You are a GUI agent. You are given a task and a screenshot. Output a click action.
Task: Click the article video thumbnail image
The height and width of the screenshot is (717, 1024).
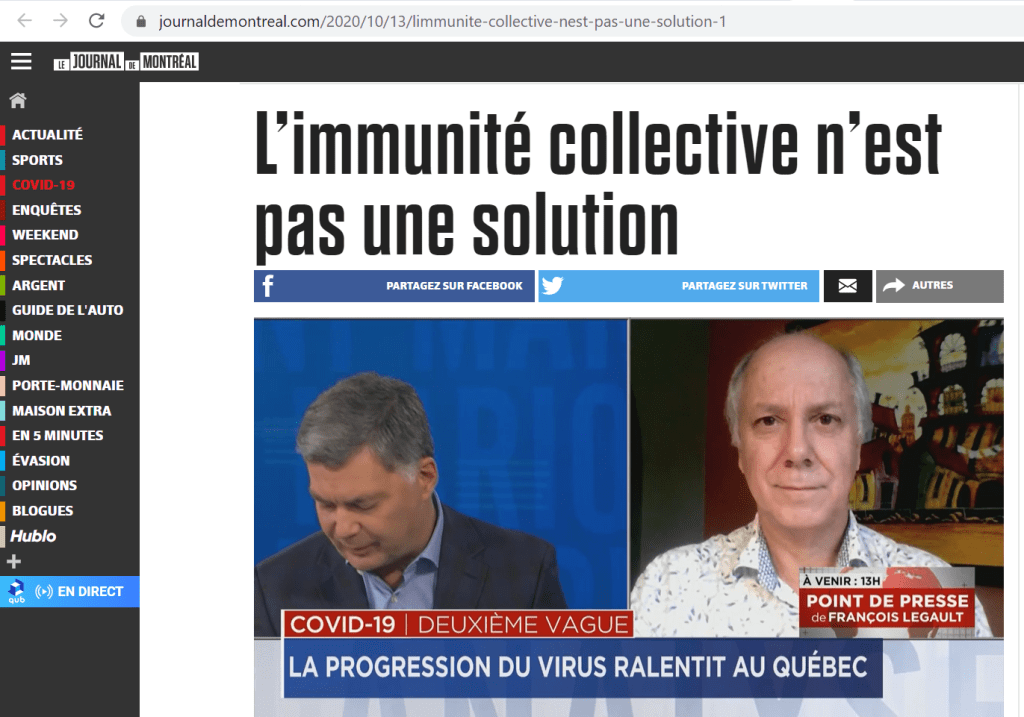click(629, 517)
